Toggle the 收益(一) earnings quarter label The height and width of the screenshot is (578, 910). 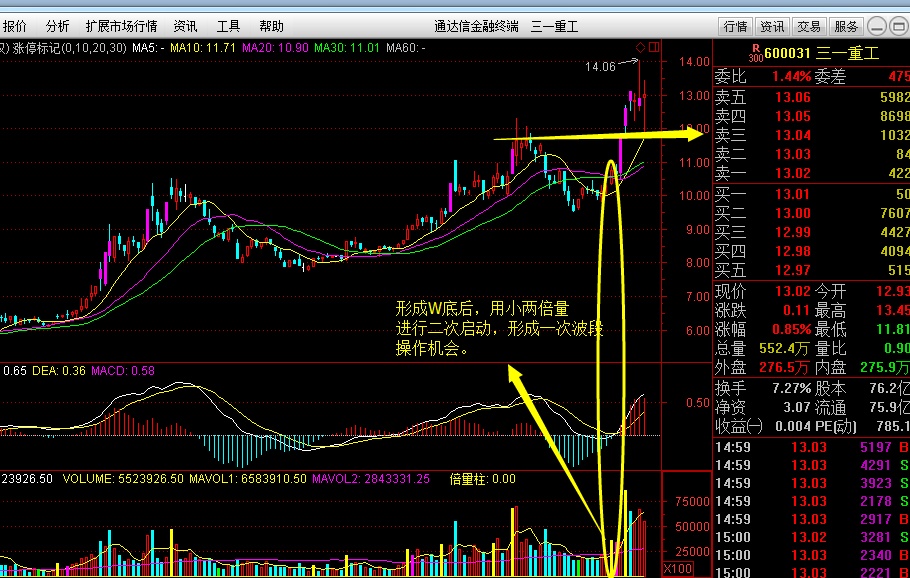738,425
